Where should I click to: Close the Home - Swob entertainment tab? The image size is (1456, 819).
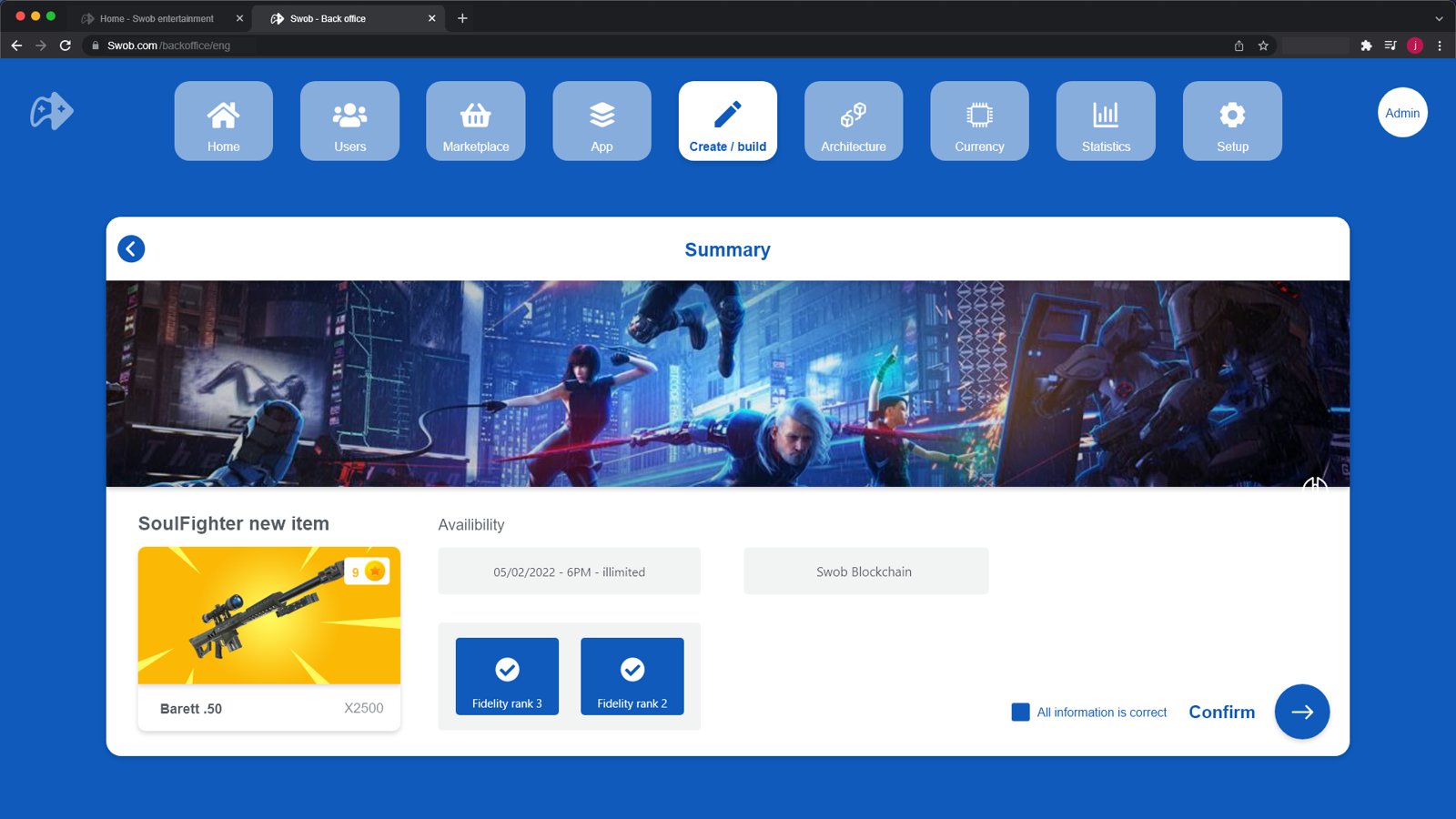pyautogui.click(x=239, y=18)
